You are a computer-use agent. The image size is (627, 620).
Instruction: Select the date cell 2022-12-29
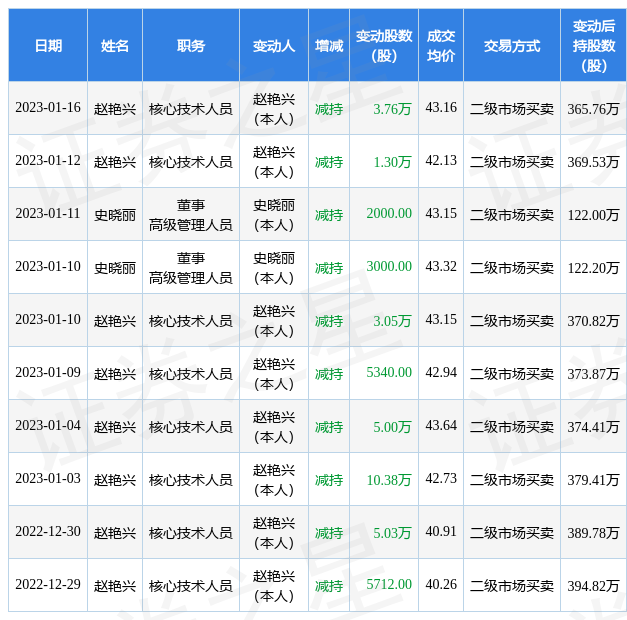(x=48, y=585)
